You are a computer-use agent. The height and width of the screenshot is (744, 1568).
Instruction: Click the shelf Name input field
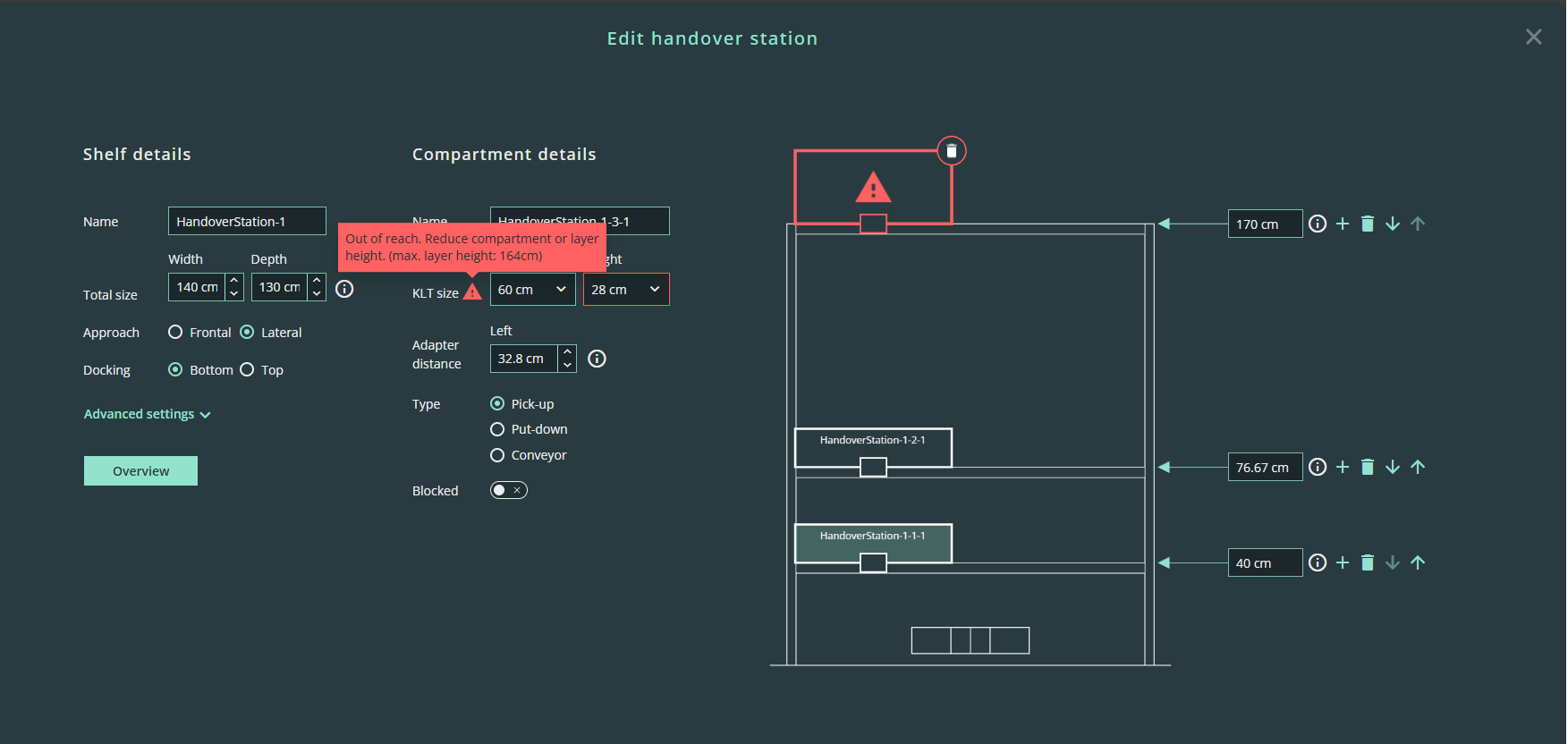[247, 222]
